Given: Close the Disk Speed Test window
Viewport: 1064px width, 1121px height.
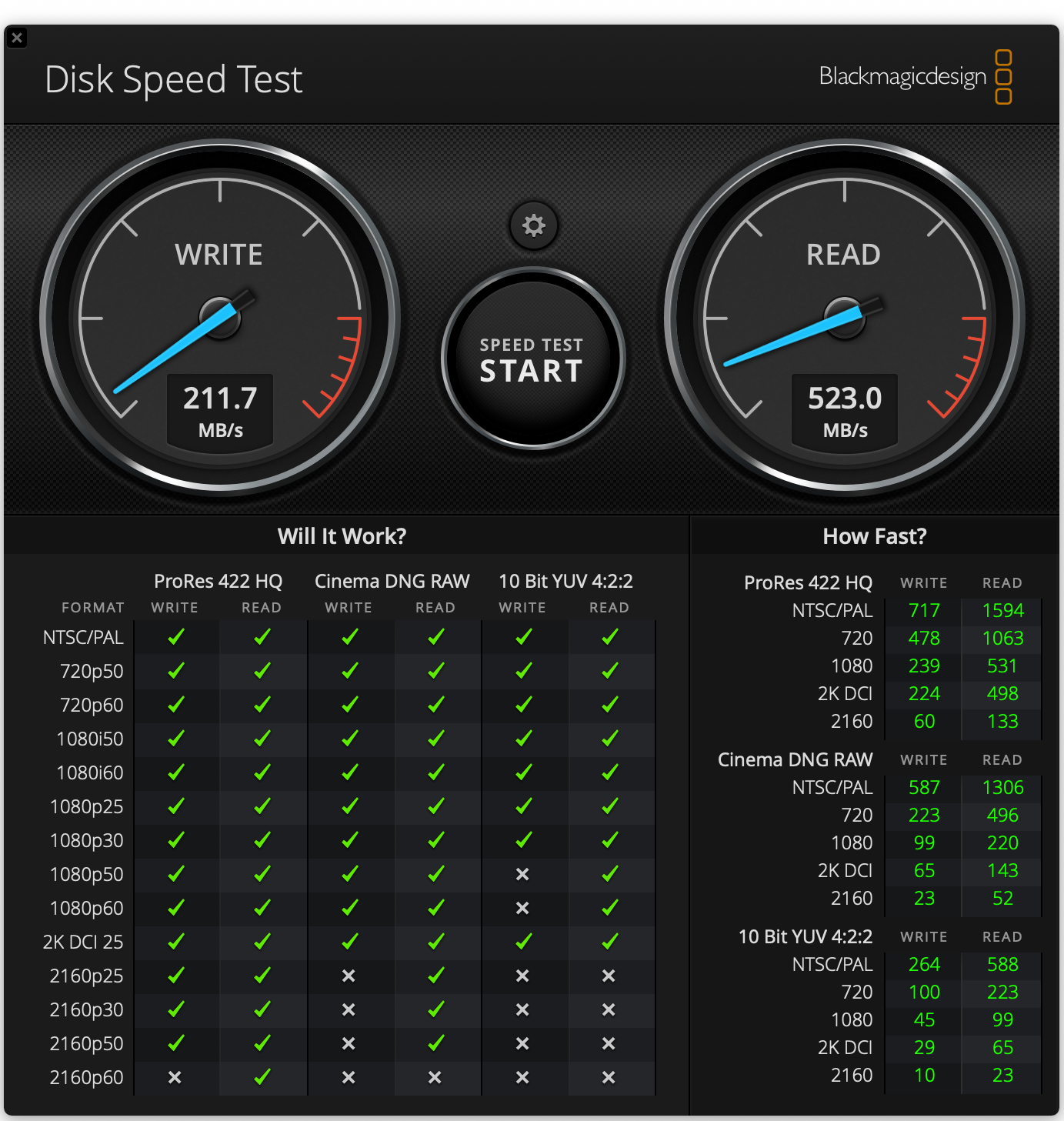Looking at the screenshot, I should click(x=17, y=37).
